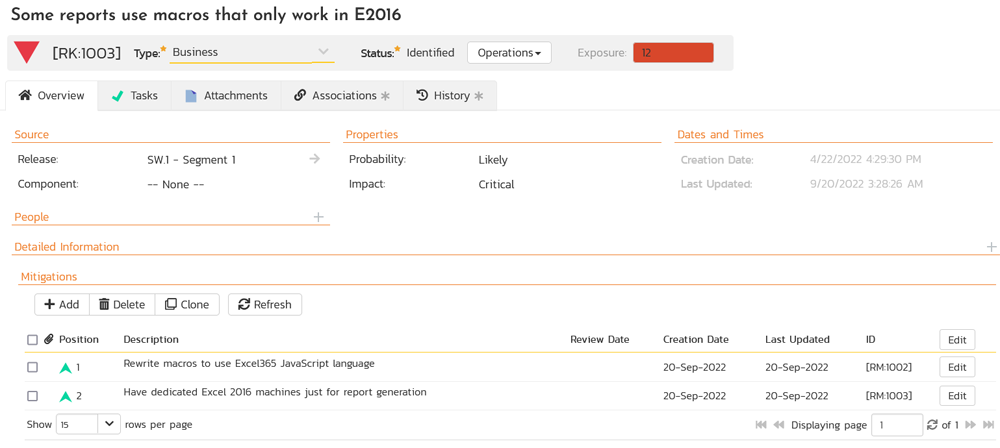
Task: Switch to the Overview tab
Action: click(52, 96)
